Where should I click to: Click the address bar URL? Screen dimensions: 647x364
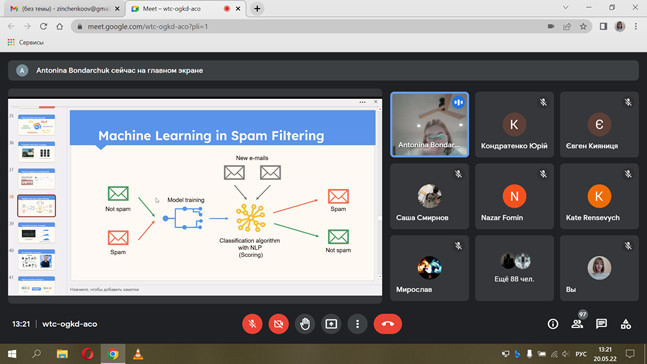148,26
